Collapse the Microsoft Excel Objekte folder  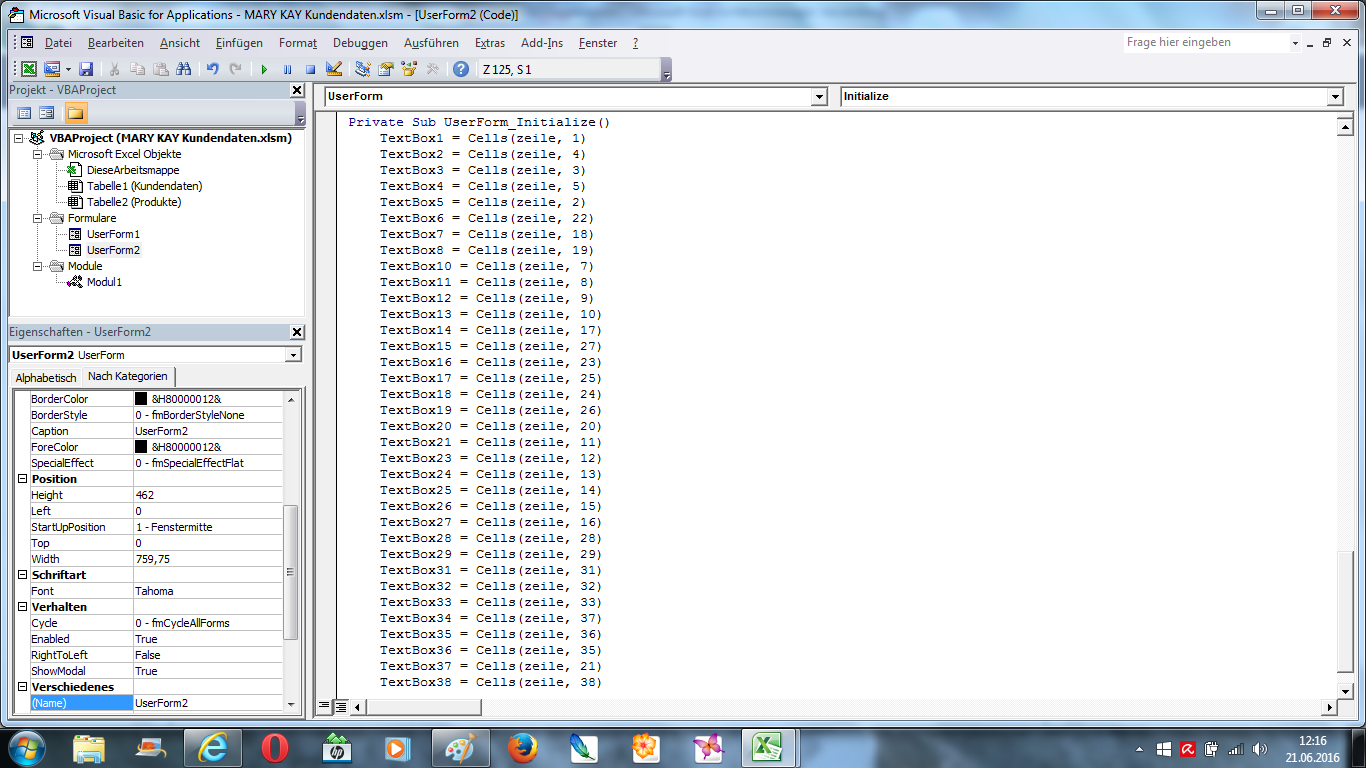click(38, 154)
